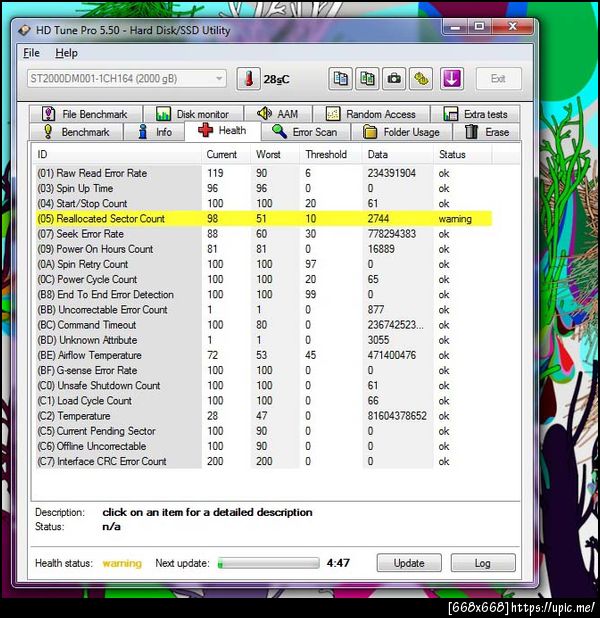Click the green copy screenshot to clipboard icon
Image resolution: width=600 pixels, height=618 pixels.
[x=367, y=79]
